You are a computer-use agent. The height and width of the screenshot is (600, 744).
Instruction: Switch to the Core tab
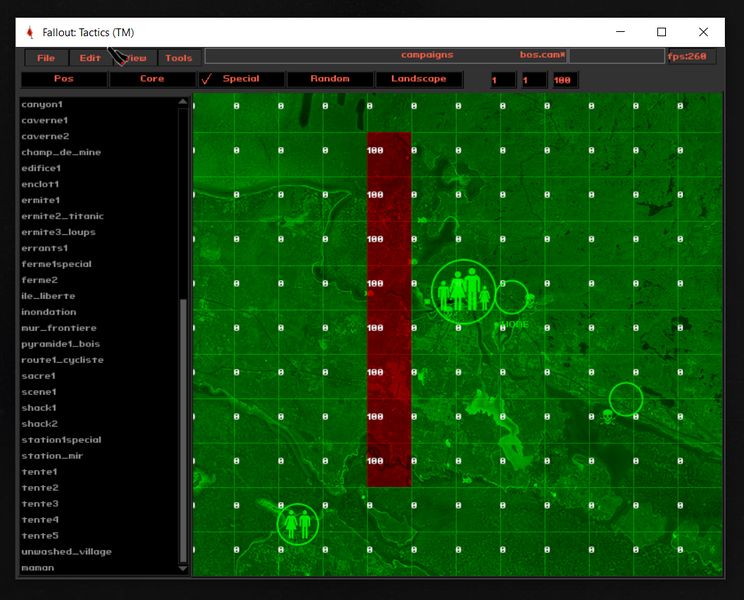coord(152,79)
